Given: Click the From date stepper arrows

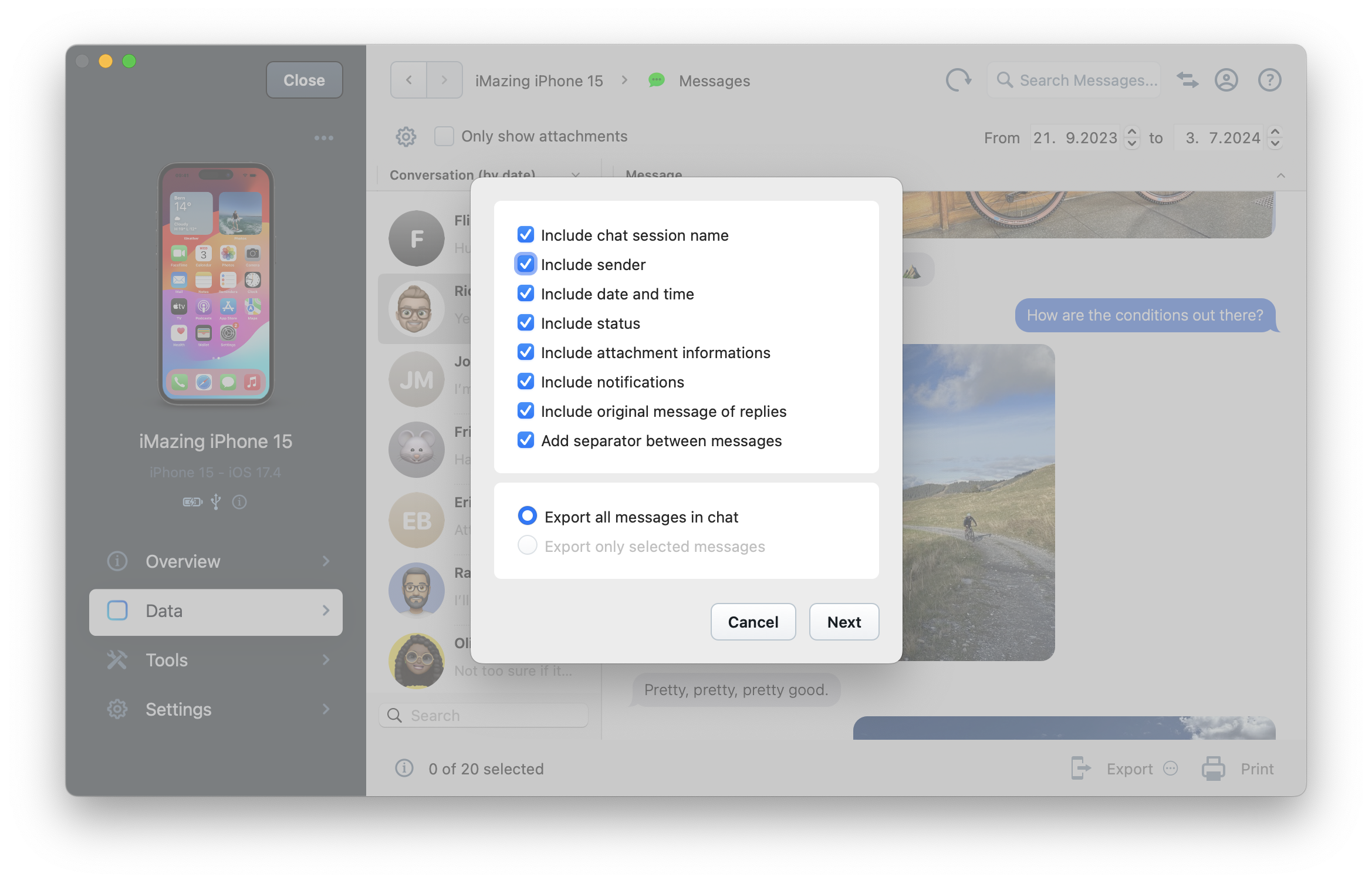Looking at the screenshot, I should [1132, 138].
